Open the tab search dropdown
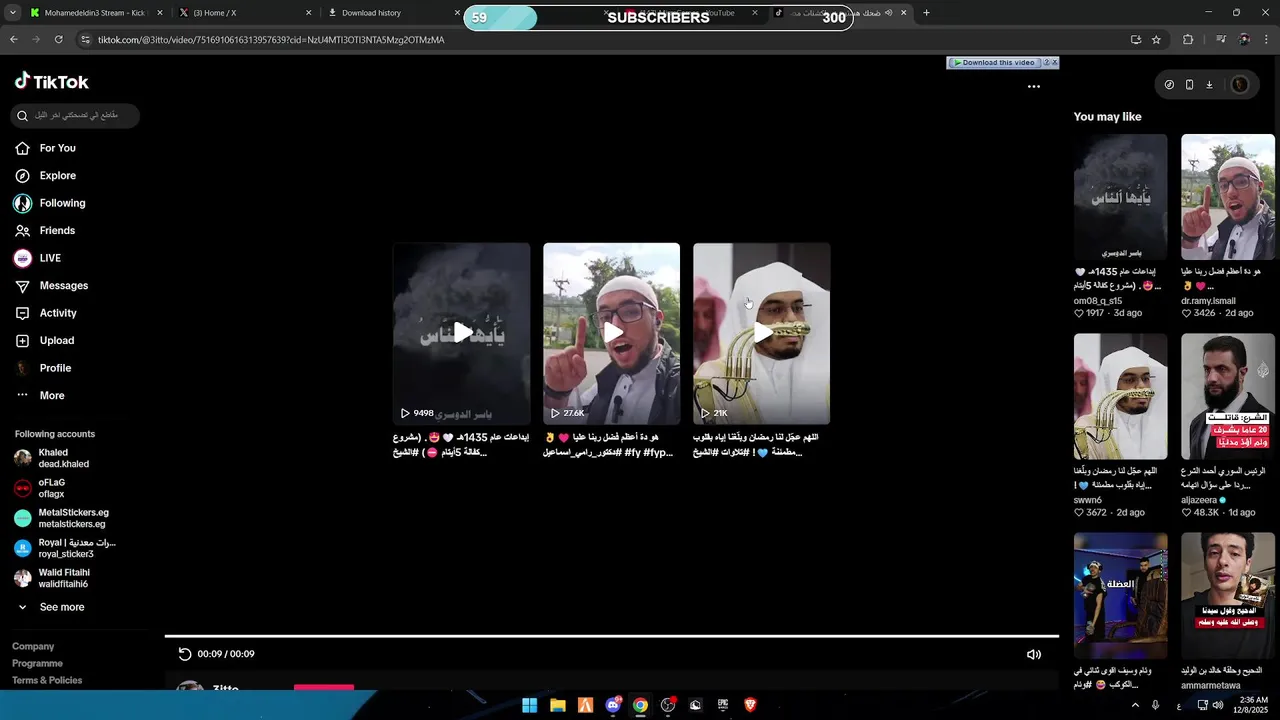The image size is (1280, 720). point(12,13)
